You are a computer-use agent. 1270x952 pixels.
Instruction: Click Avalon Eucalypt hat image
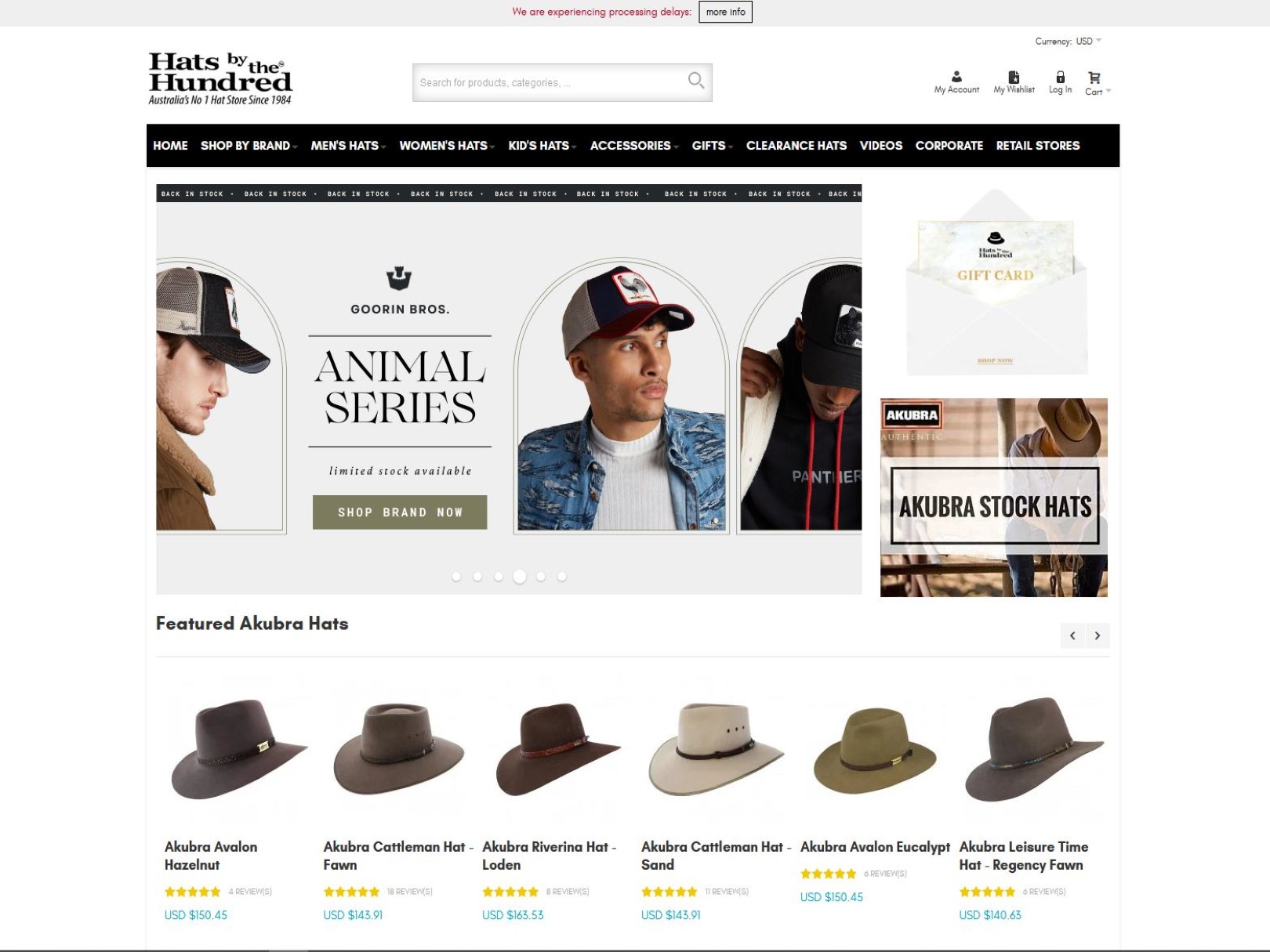point(875,751)
